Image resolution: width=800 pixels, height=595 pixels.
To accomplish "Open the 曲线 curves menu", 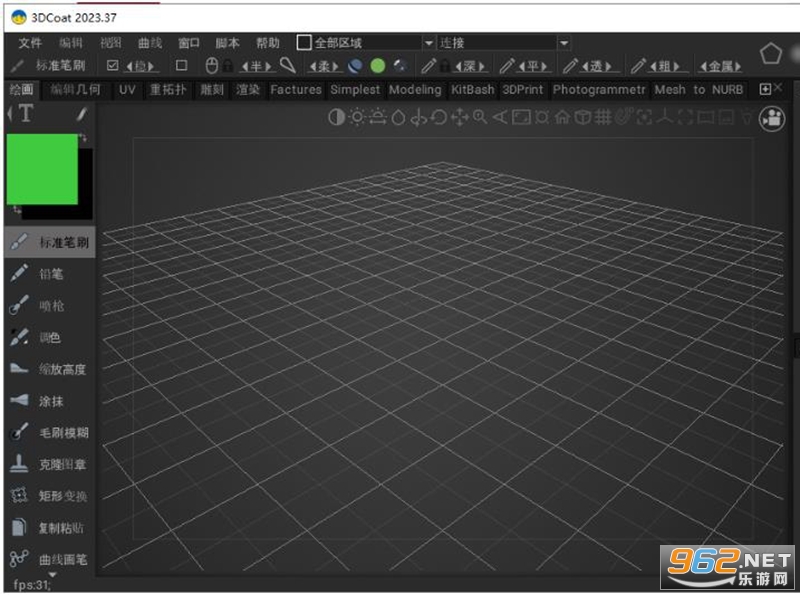I will coord(150,43).
